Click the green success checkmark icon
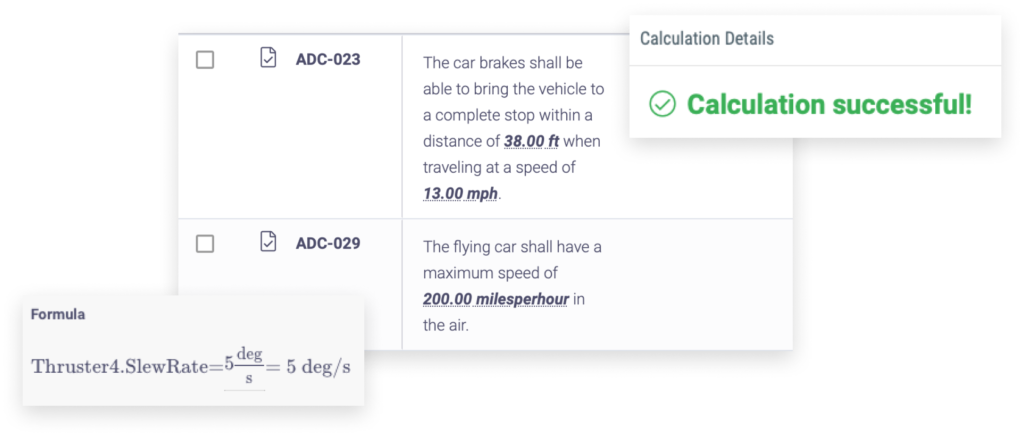 pos(662,104)
